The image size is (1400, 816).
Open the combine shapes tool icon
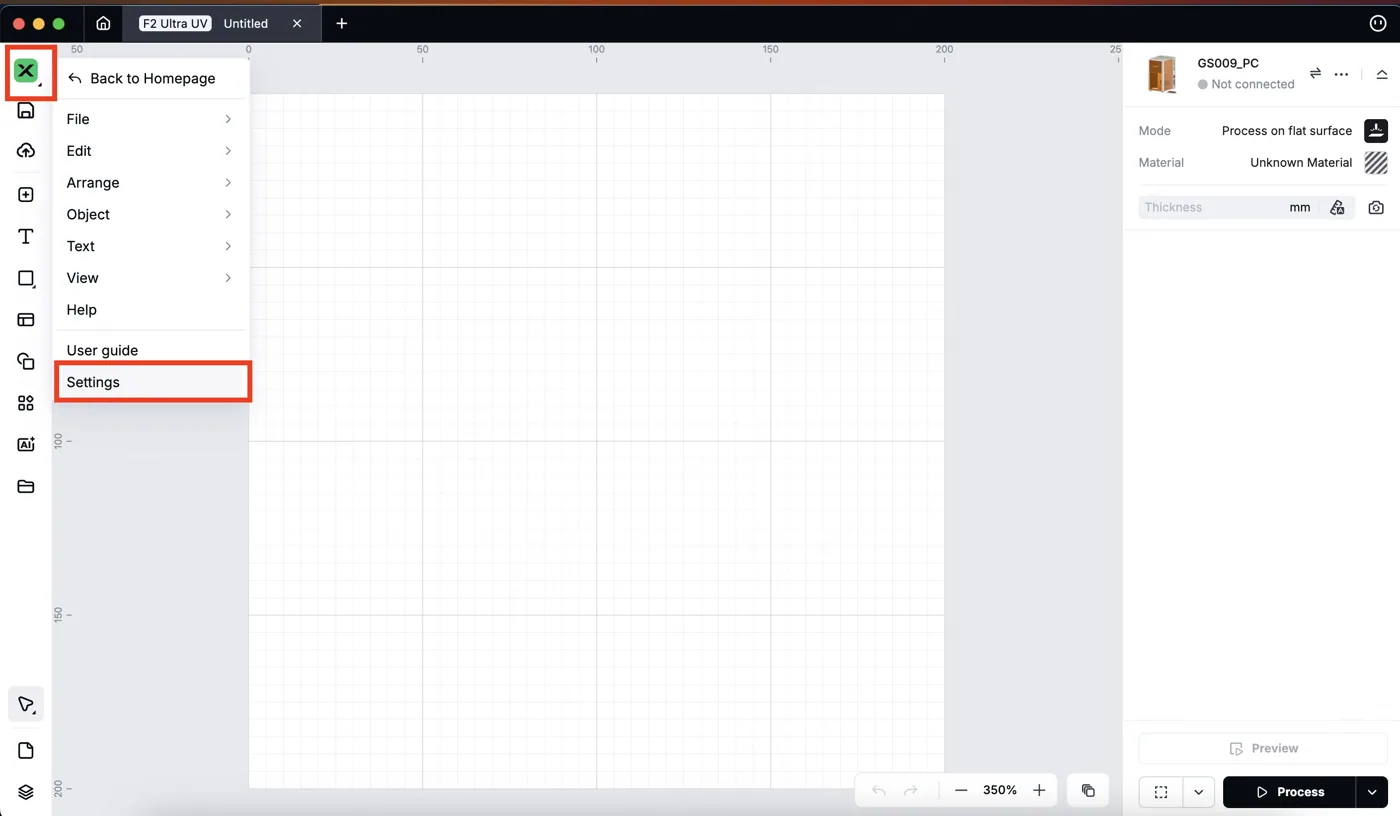[26, 361]
